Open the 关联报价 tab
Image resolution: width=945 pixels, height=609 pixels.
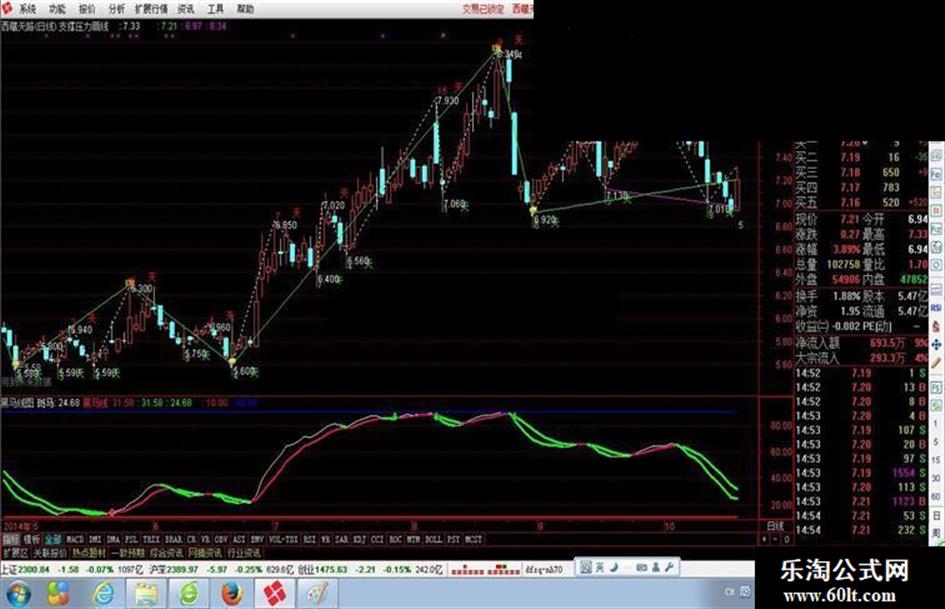(49, 553)
